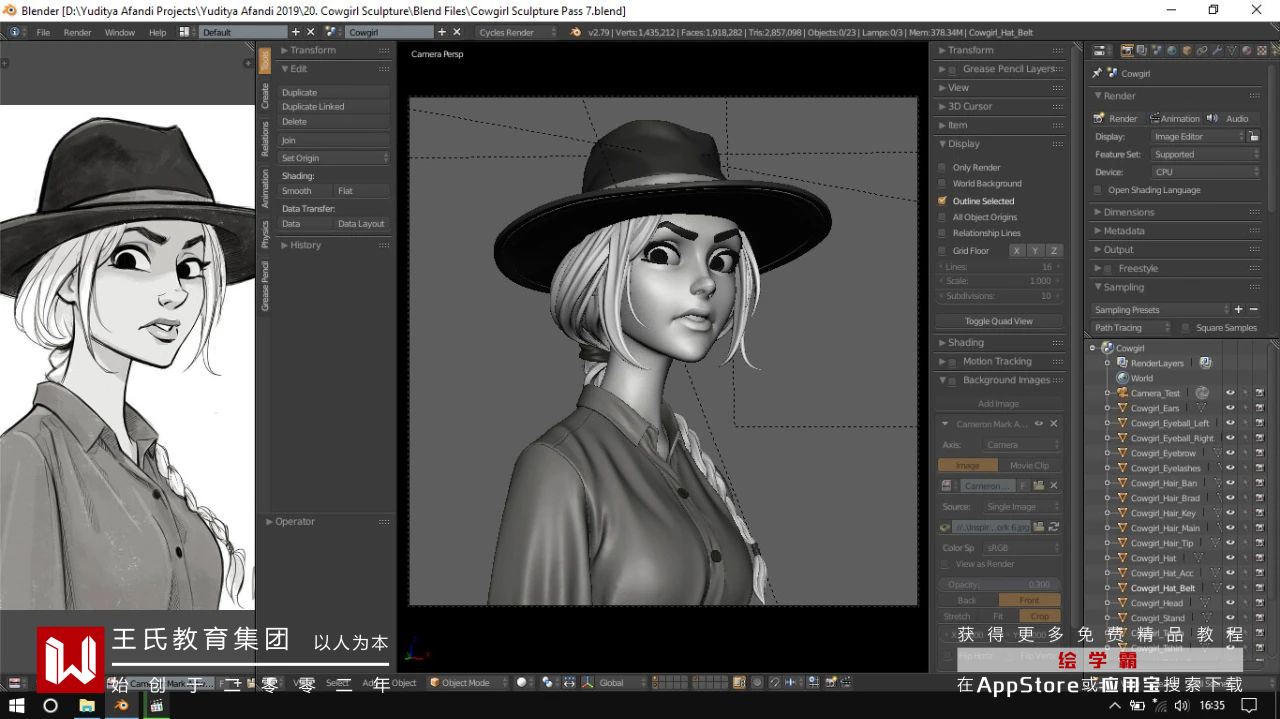Hide Cowgirl_Hat in the outliner
Screen dimensions: 1280x719
[x=1230, y=558]
